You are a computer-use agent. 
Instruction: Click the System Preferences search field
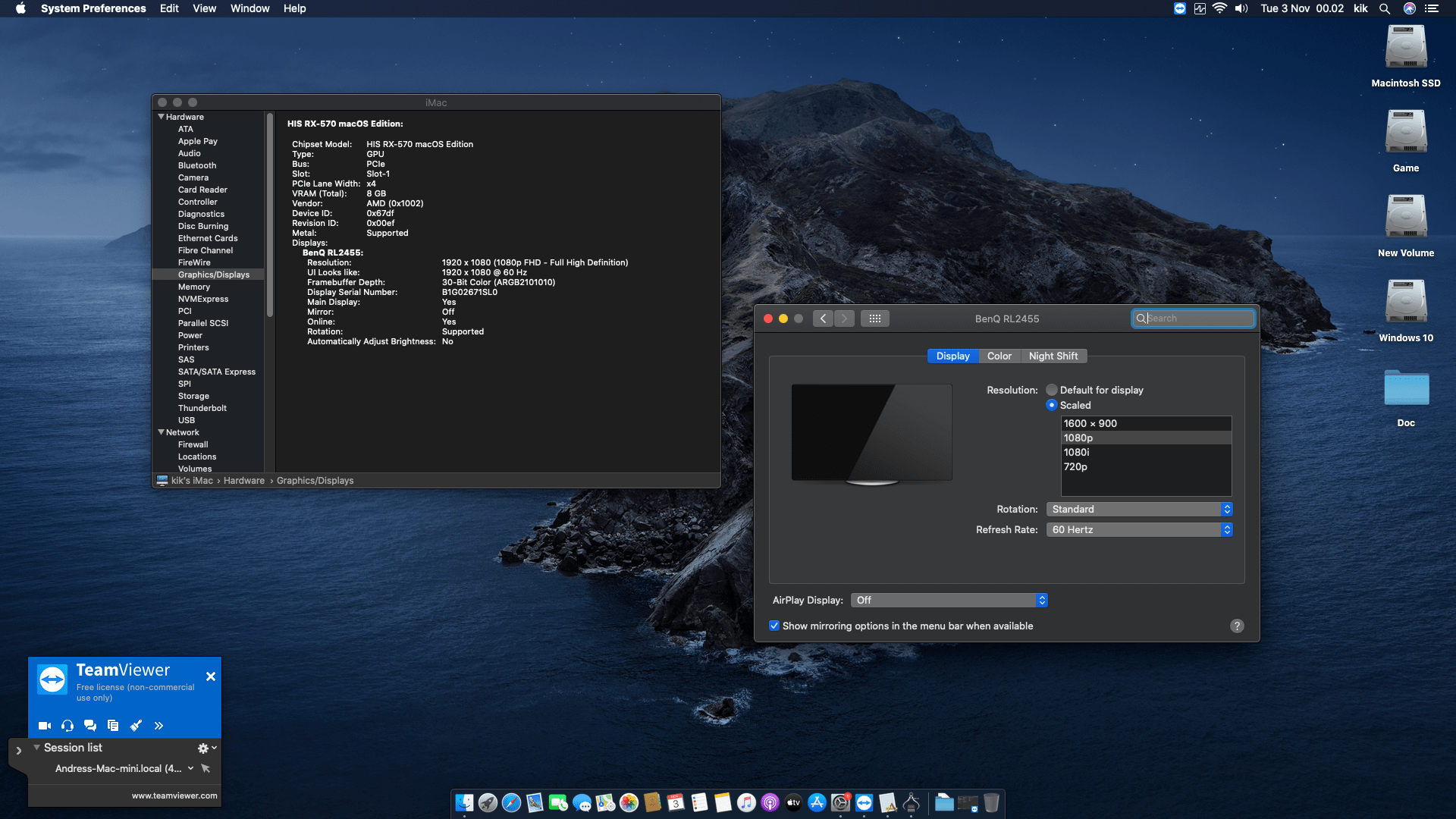[x=1193, y=318]
